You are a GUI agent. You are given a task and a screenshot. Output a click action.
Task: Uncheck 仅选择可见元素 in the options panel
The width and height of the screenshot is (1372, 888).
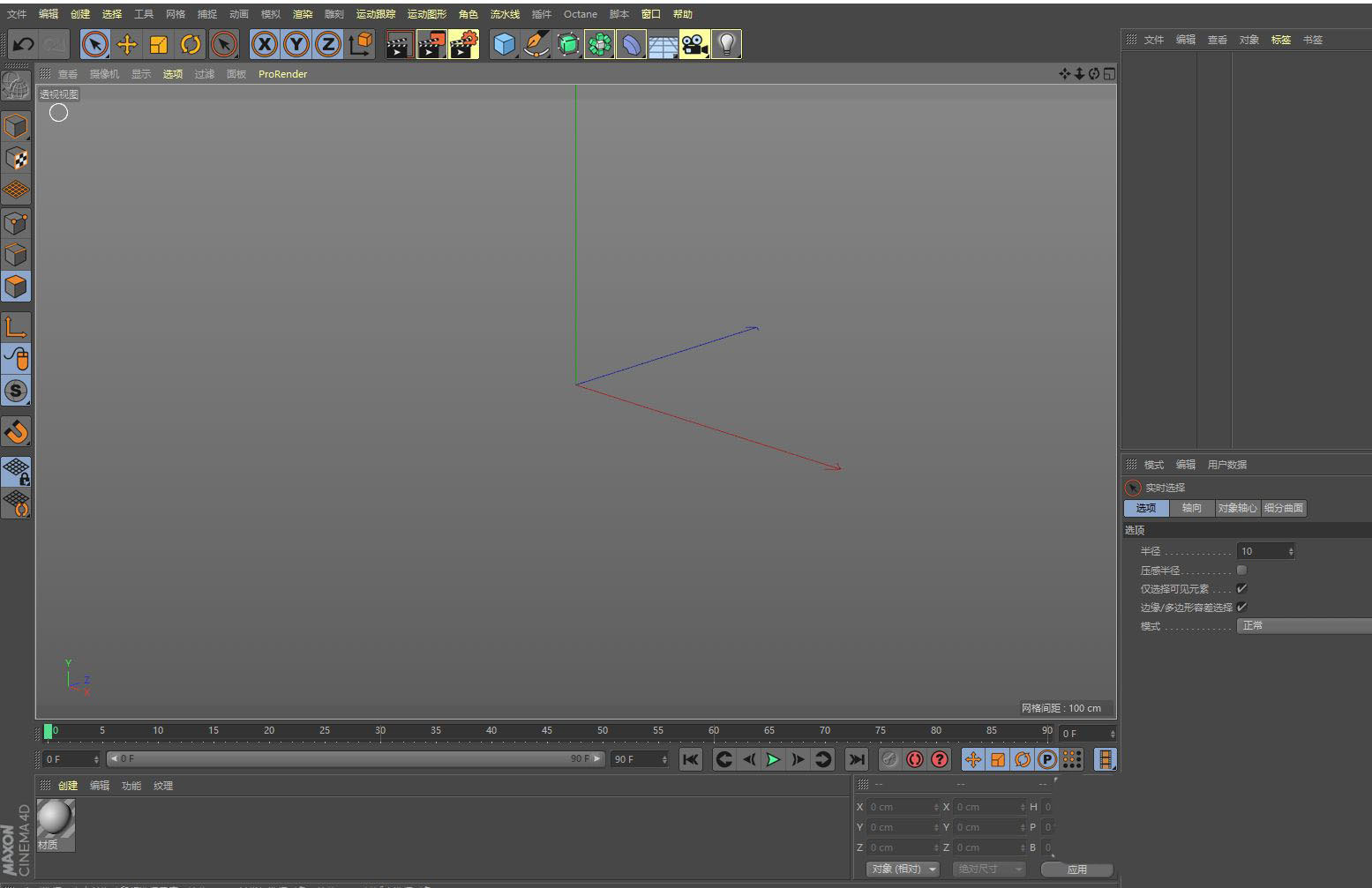coord(1242,588)
